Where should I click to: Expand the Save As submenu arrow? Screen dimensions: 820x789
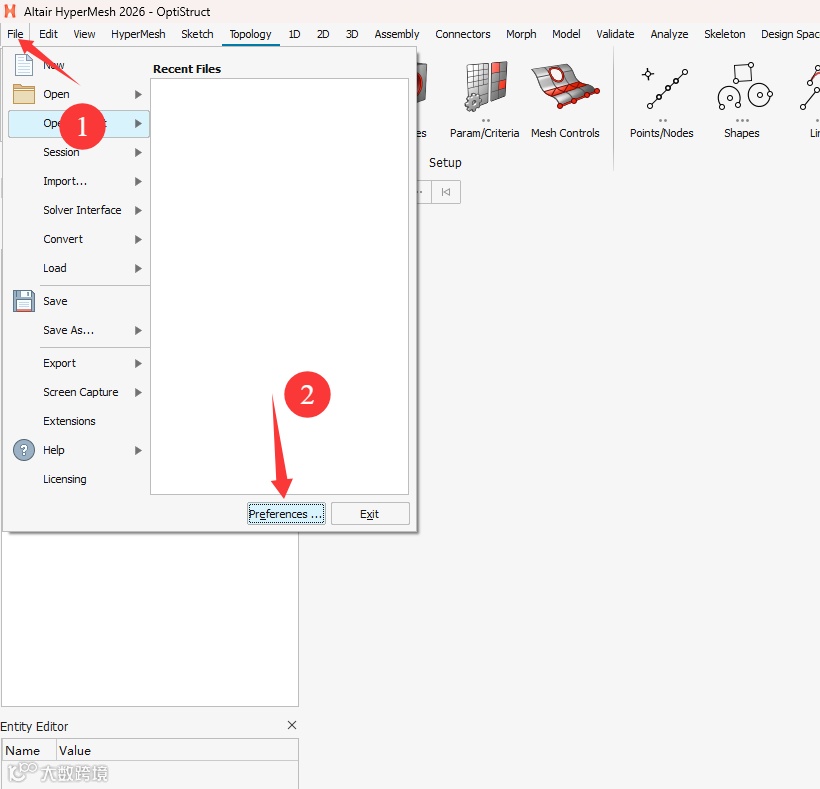tap(138, 330)
